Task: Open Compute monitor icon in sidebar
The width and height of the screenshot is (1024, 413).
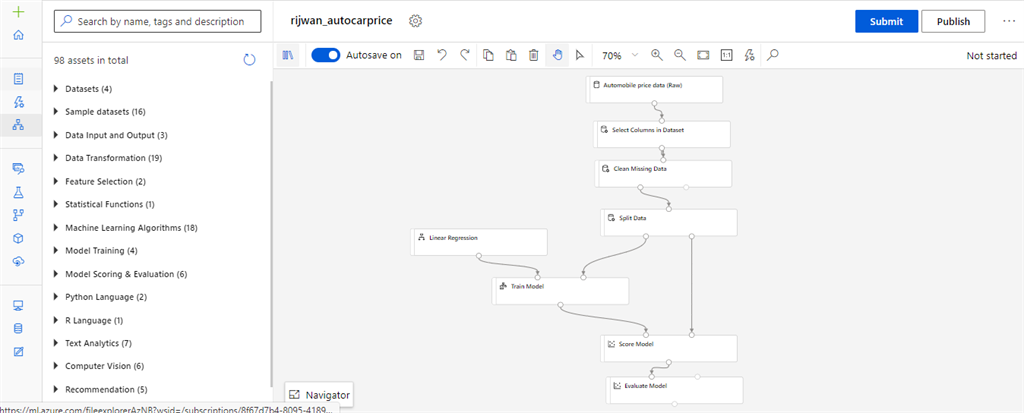Action: 19,306
